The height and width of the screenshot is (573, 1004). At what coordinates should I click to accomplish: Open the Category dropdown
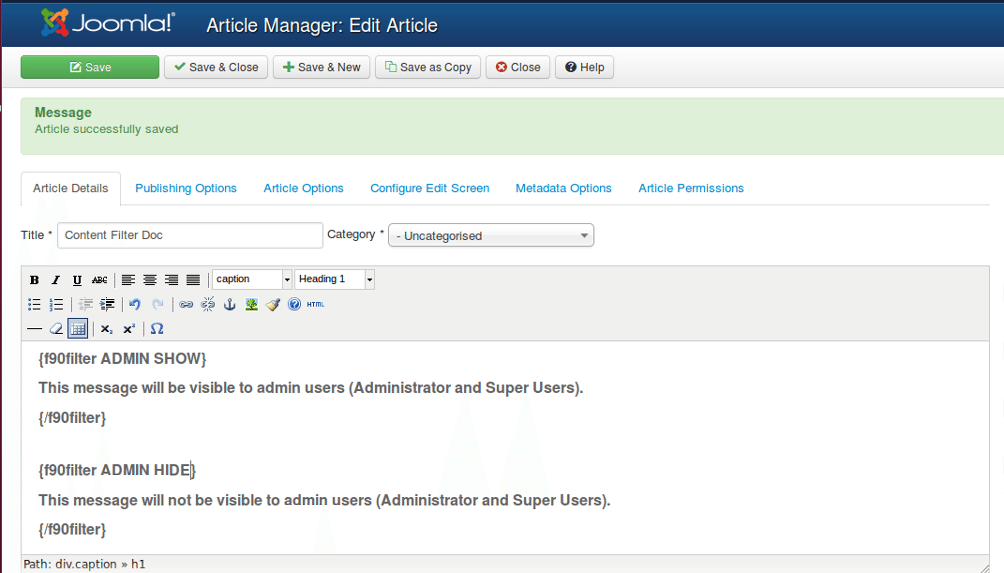pos(491,236)
